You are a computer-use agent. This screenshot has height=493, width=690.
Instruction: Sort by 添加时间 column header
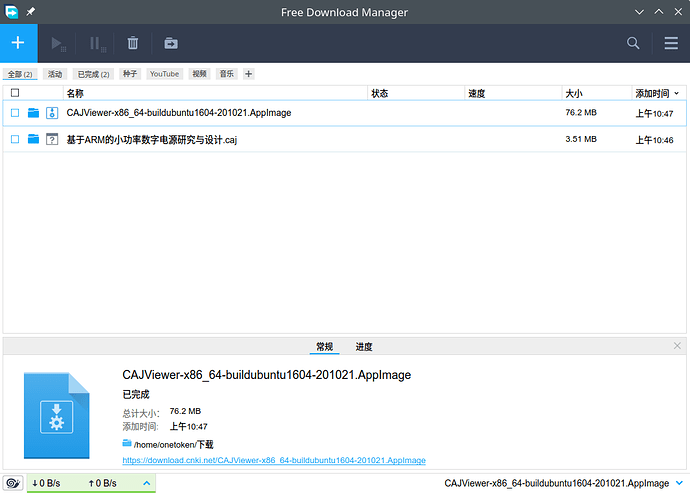tap(657, 93)
